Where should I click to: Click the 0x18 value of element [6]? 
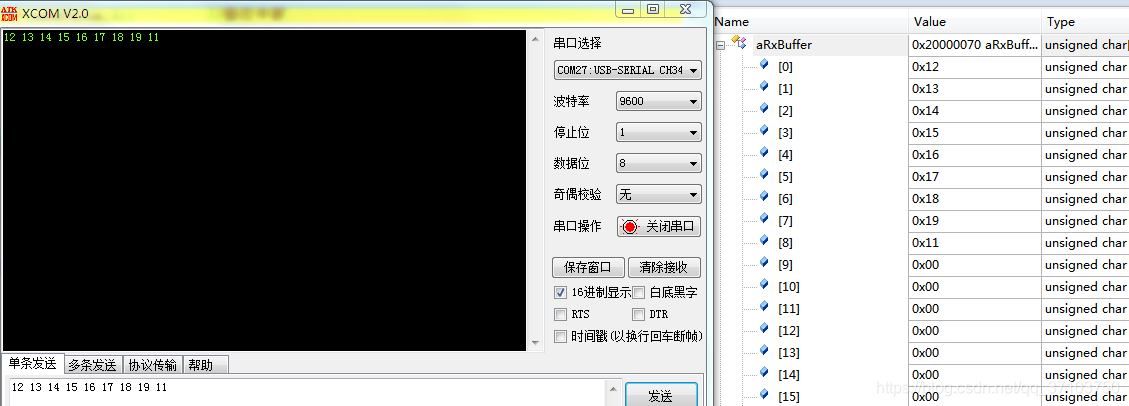(x=974, y=199)
